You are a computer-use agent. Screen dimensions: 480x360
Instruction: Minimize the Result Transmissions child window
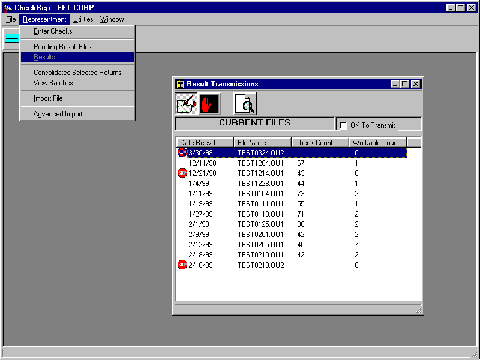point(395,84)
